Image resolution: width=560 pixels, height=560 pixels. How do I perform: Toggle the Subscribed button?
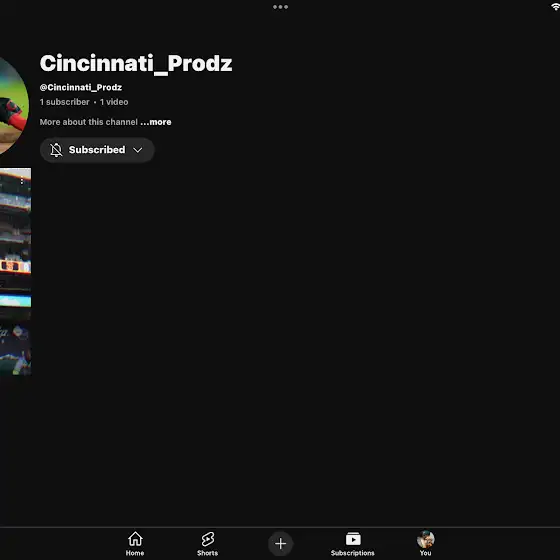[97, 150]
